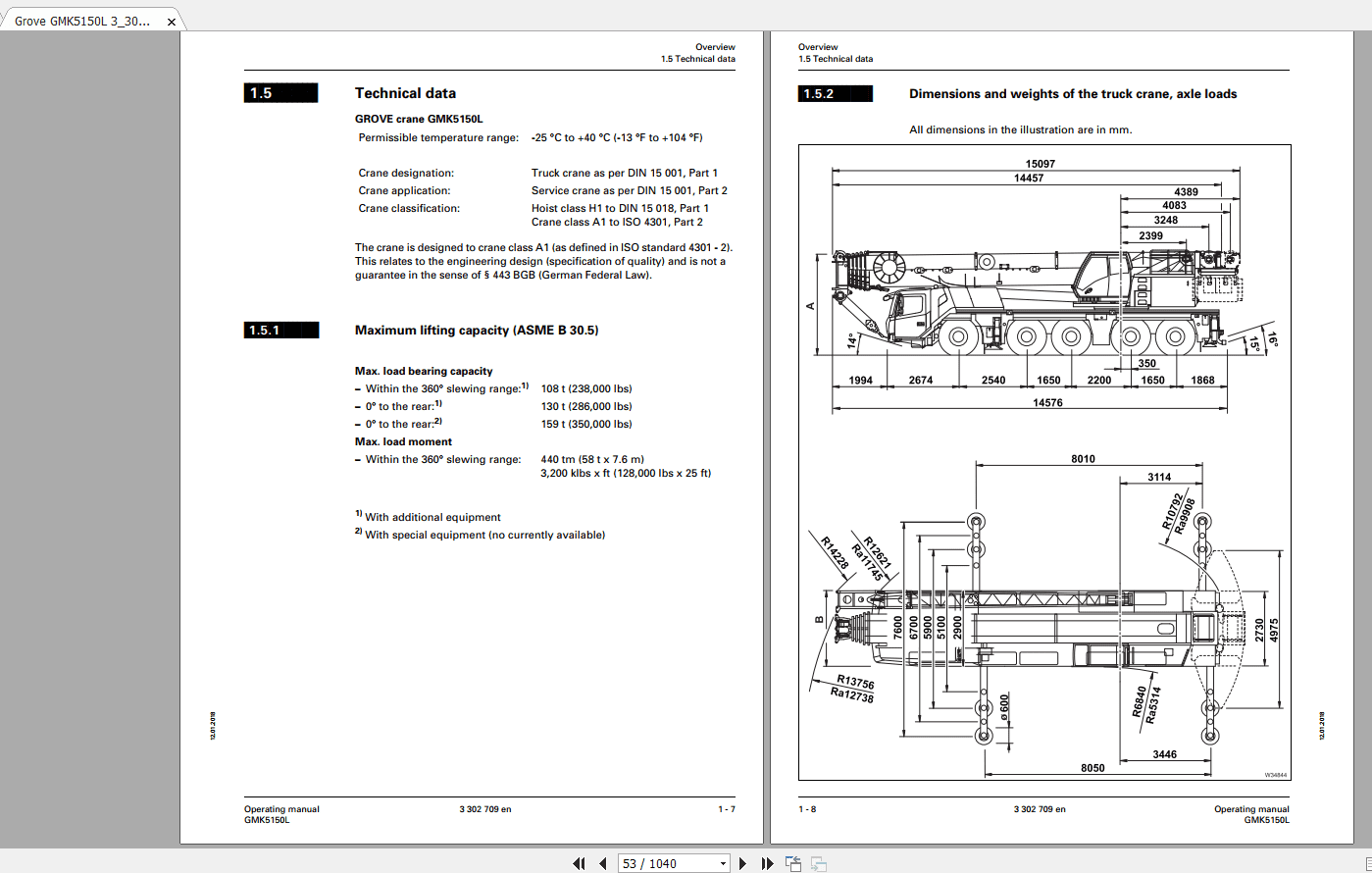1372x873 pixels.
Task: Click the previous-page arrow beside the page counter
Action: click(x=602, y=863)
